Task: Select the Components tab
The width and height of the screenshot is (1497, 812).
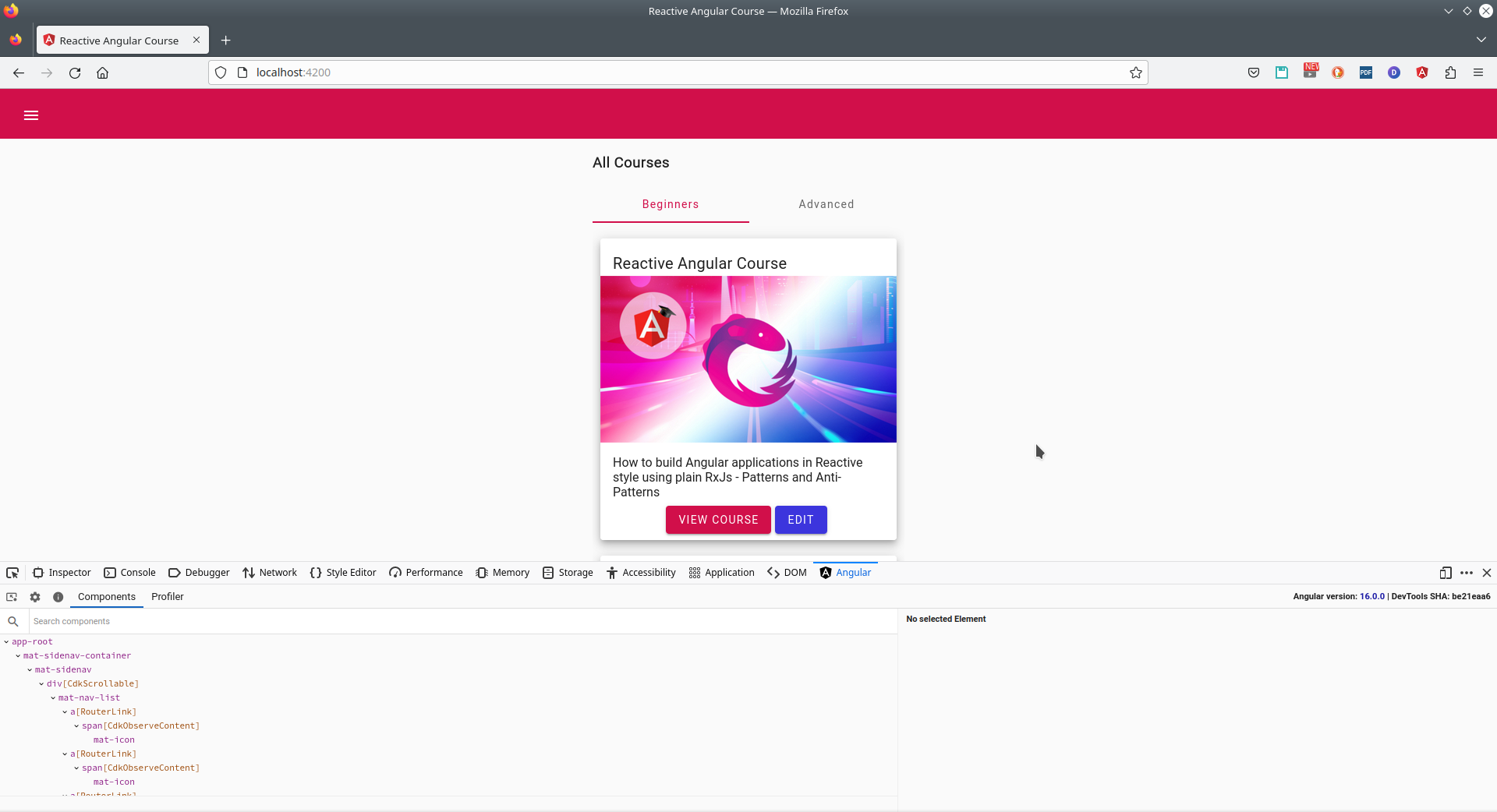Action: (x=107, y=597)
